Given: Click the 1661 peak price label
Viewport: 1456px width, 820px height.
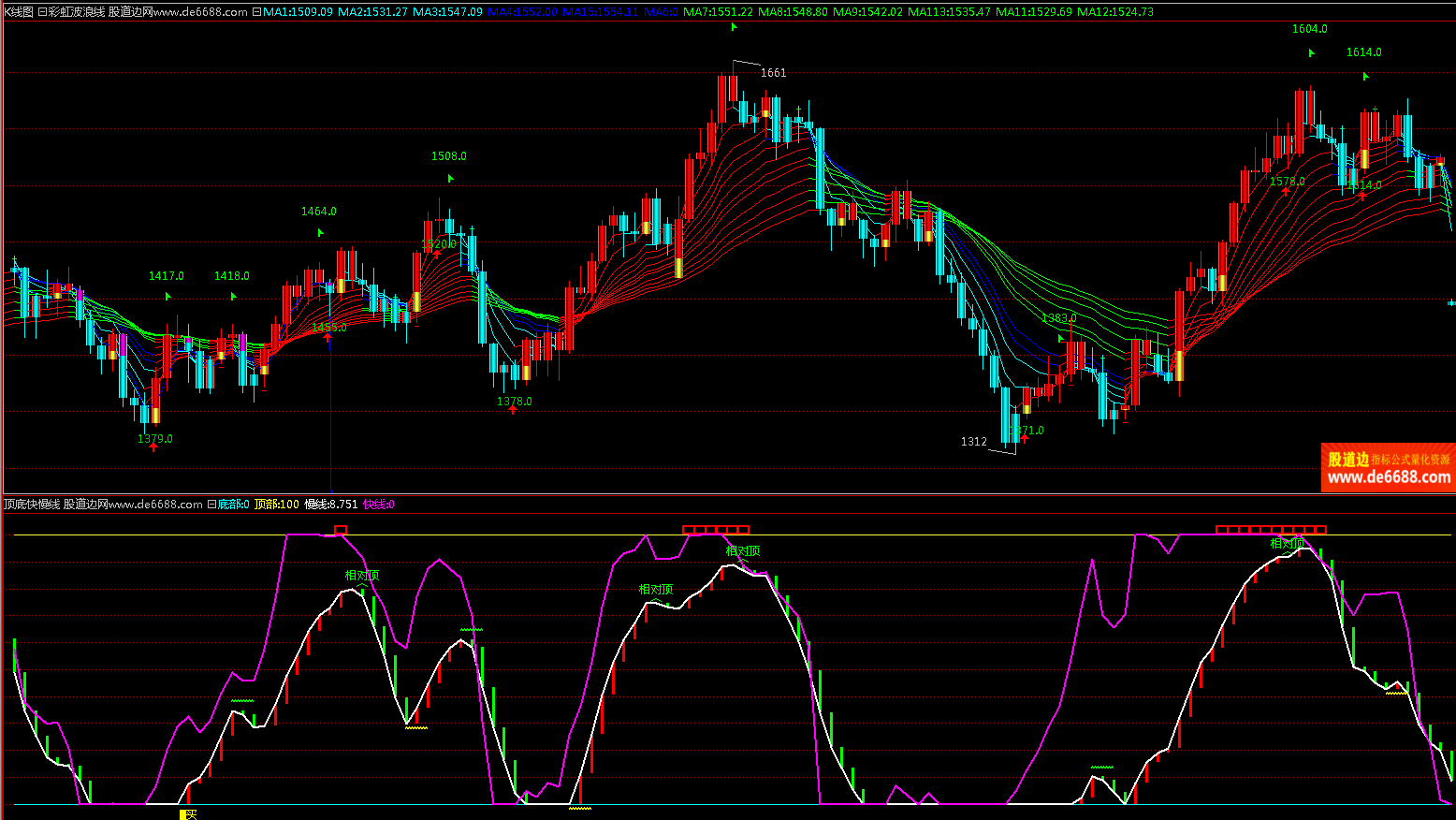Looking at the screenshot, I should point(773,73).
